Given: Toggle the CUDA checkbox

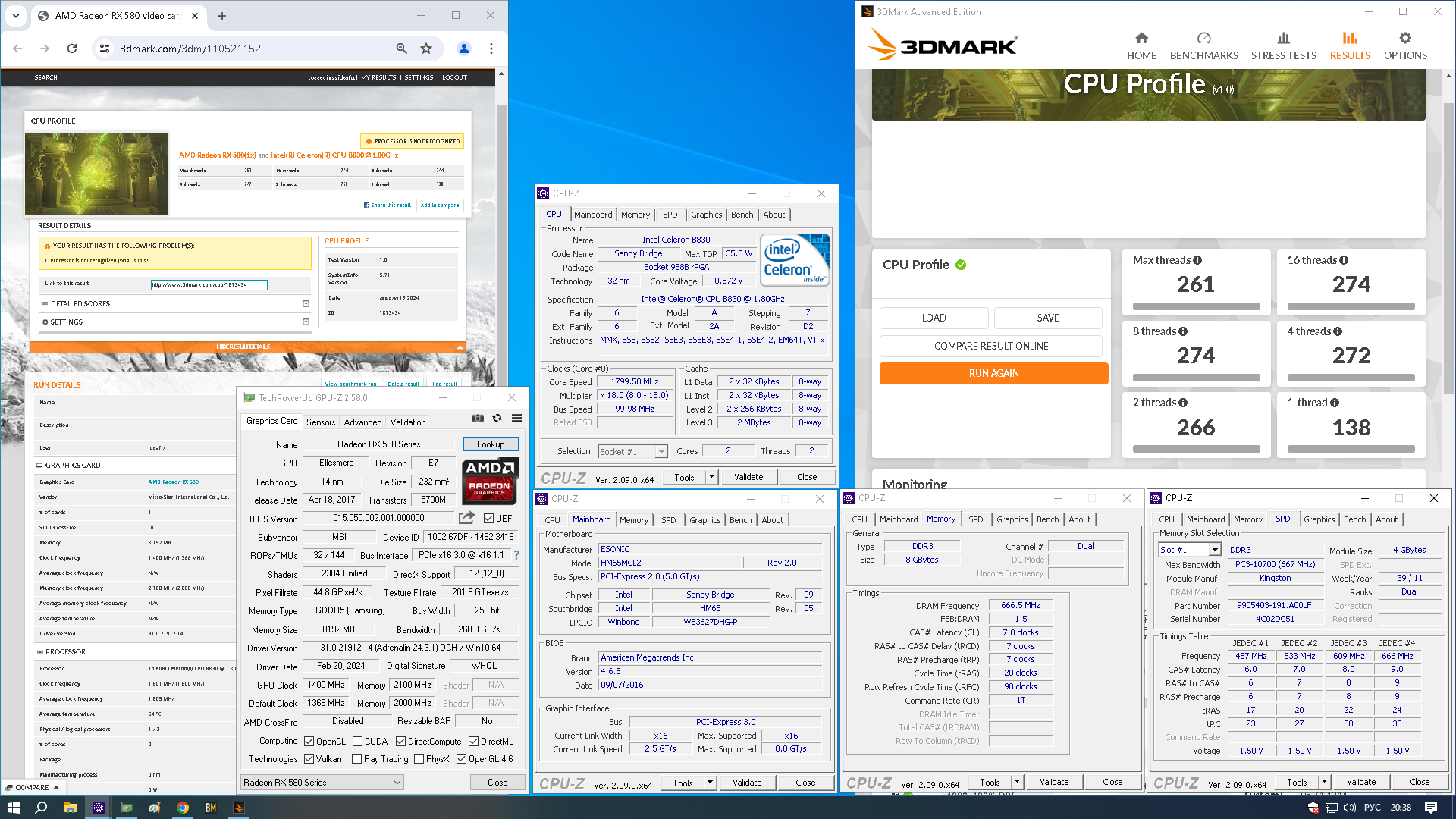Looking at the screenshot, I should point(357,742).
